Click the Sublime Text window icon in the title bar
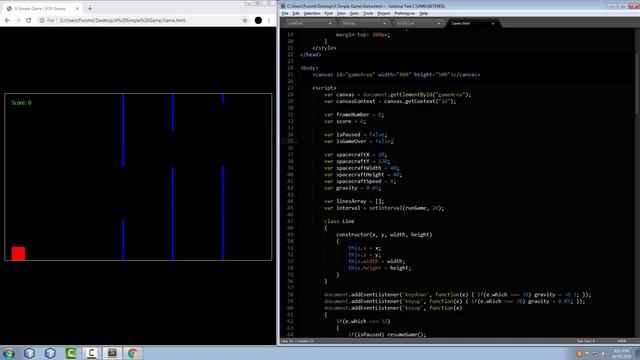The width and height of the screenshot is (640, 360). 283,6
